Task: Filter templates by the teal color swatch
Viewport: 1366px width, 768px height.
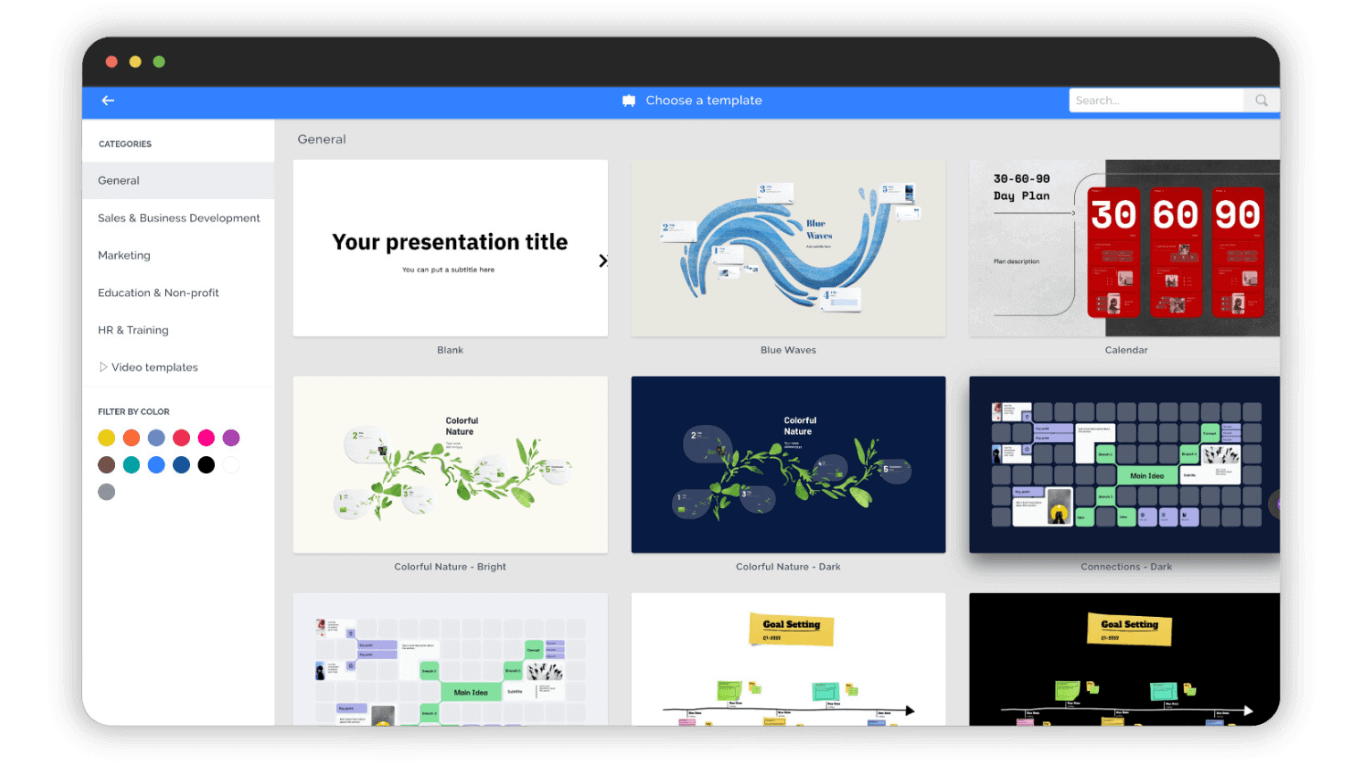Action: tap(131, 464)
